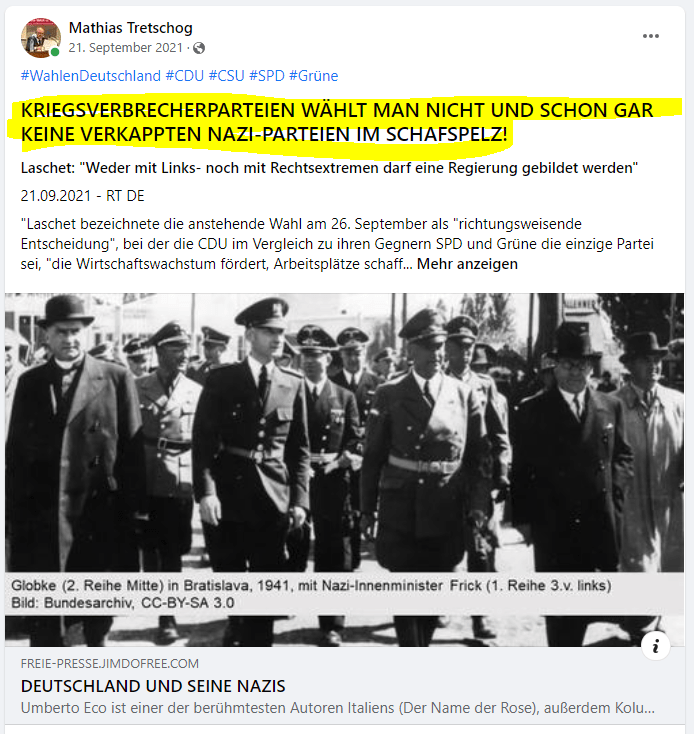Click the Globke photo caption bar
Viewport: 694px width, 734px height.
[344, 594]
